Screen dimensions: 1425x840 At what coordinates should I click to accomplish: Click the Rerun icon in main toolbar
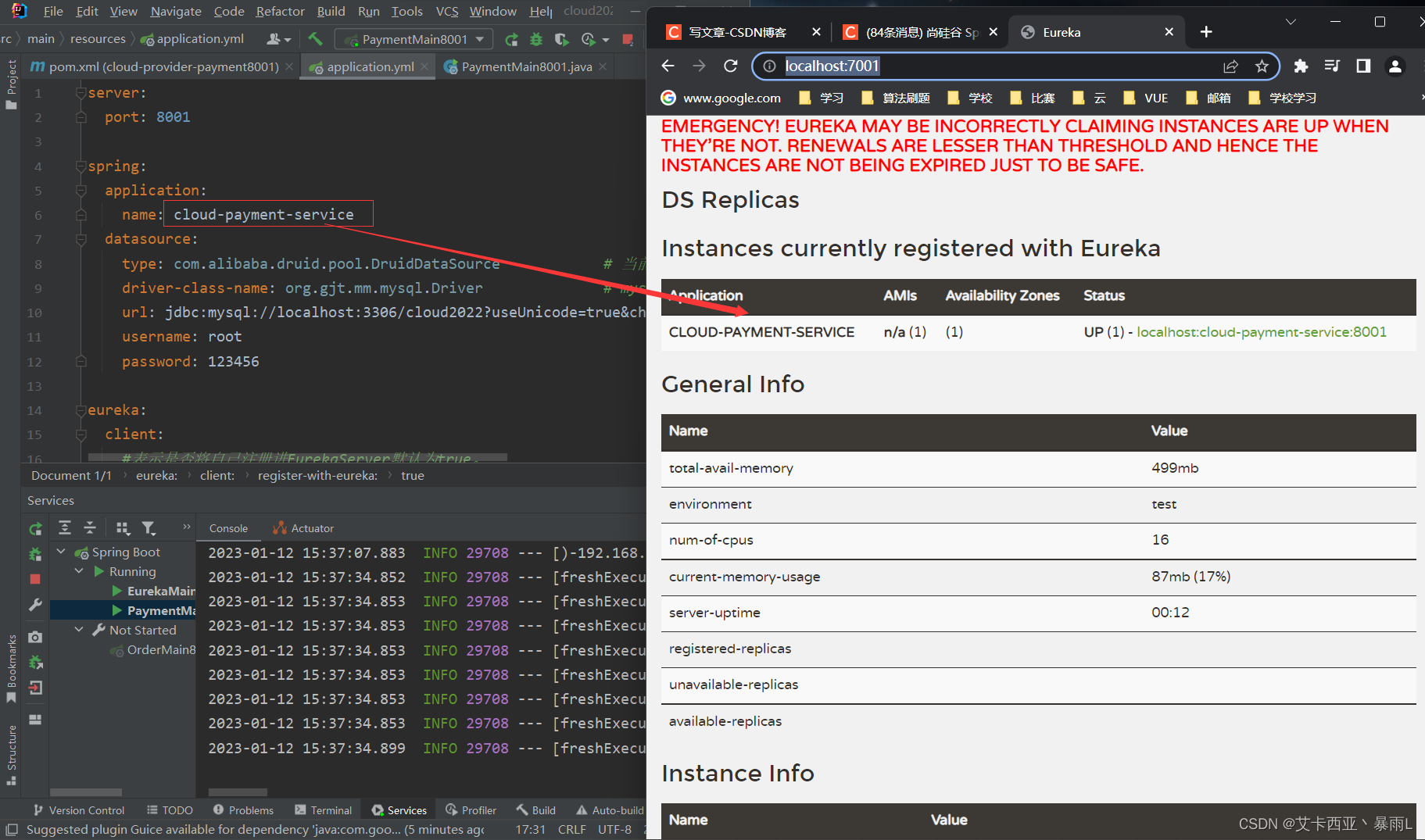(511, 39)
